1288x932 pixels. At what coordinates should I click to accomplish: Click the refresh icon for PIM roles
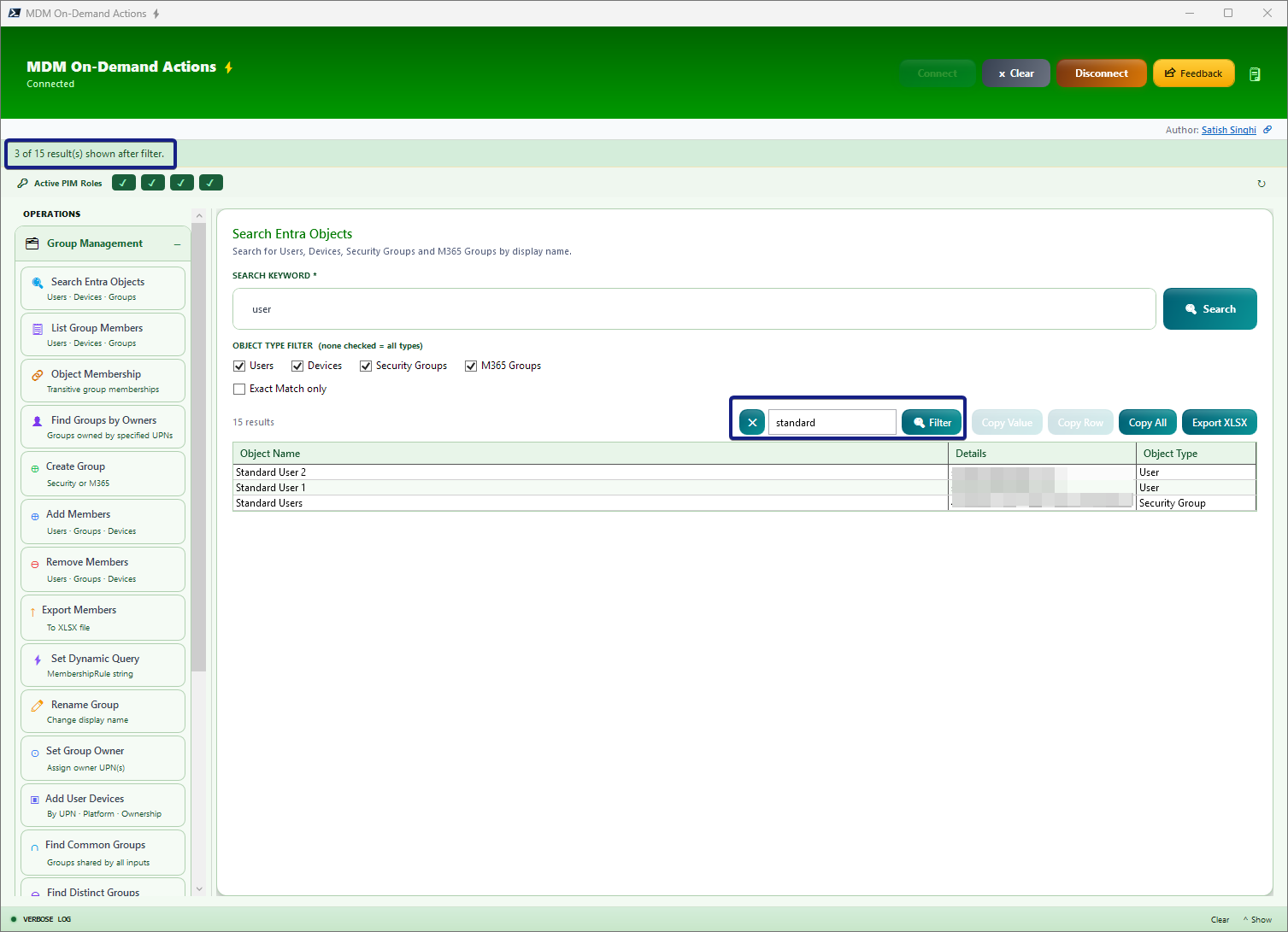pyautogui.click(x=1261, y=184)
